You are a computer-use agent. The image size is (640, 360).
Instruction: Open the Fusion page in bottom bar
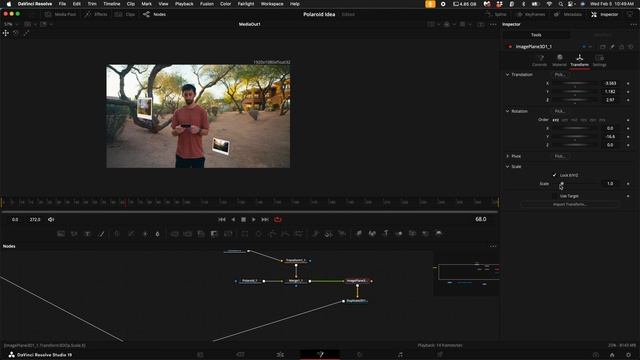(320, 355)
